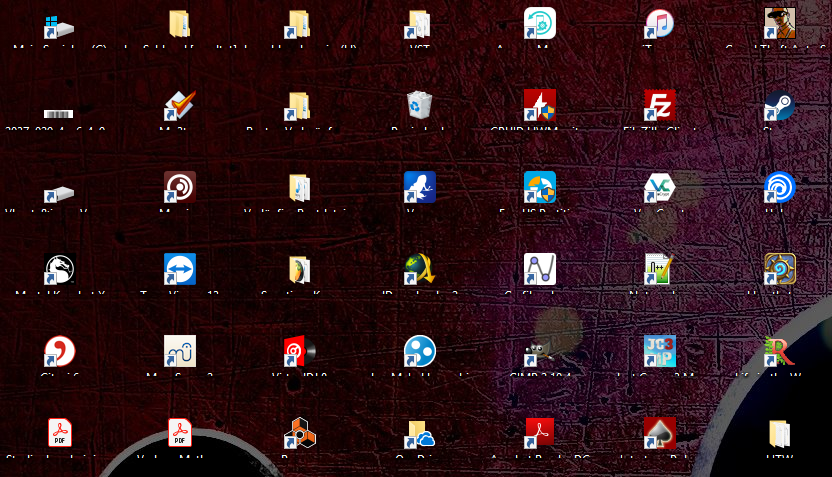Select the barcode-style file icon
The image size is (832, 477).
pos(58,114)
